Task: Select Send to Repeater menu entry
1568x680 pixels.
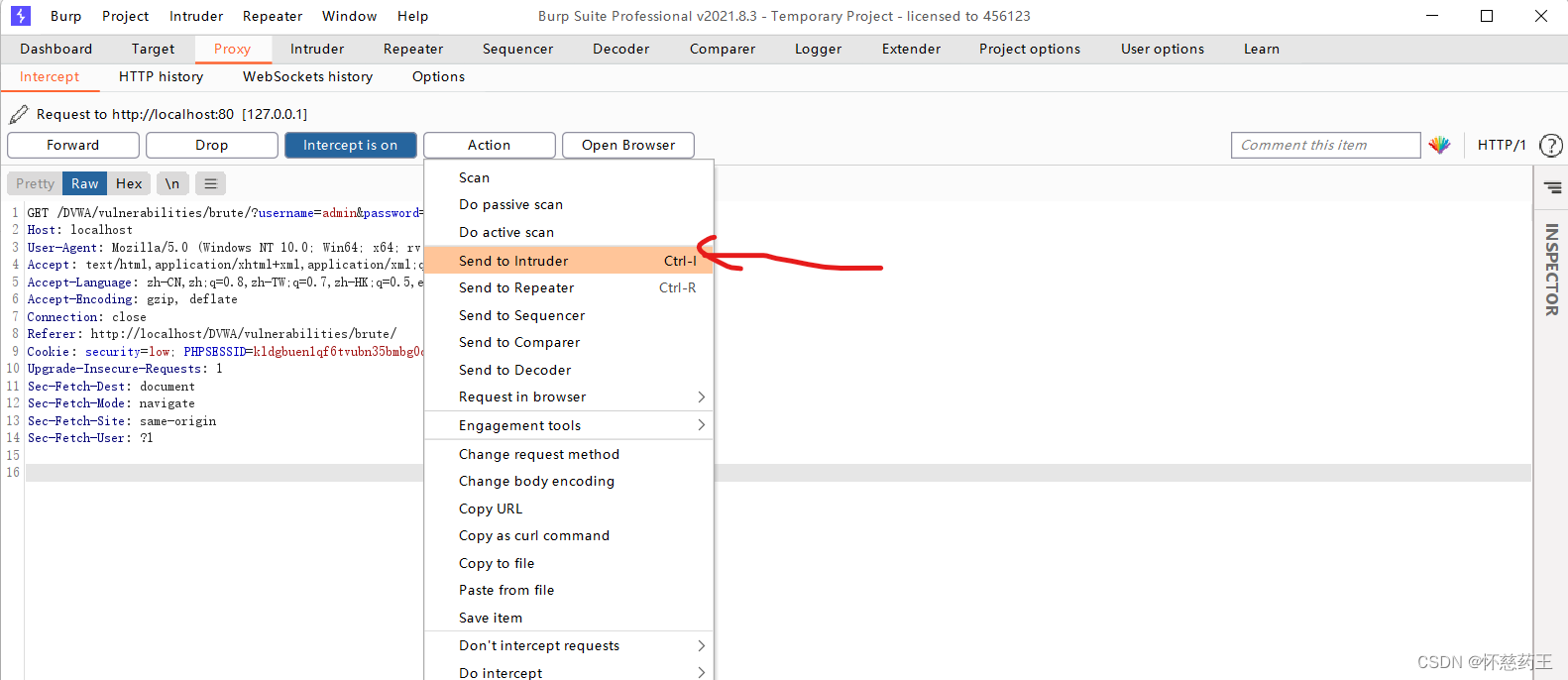Action: [x=569, y=287]
